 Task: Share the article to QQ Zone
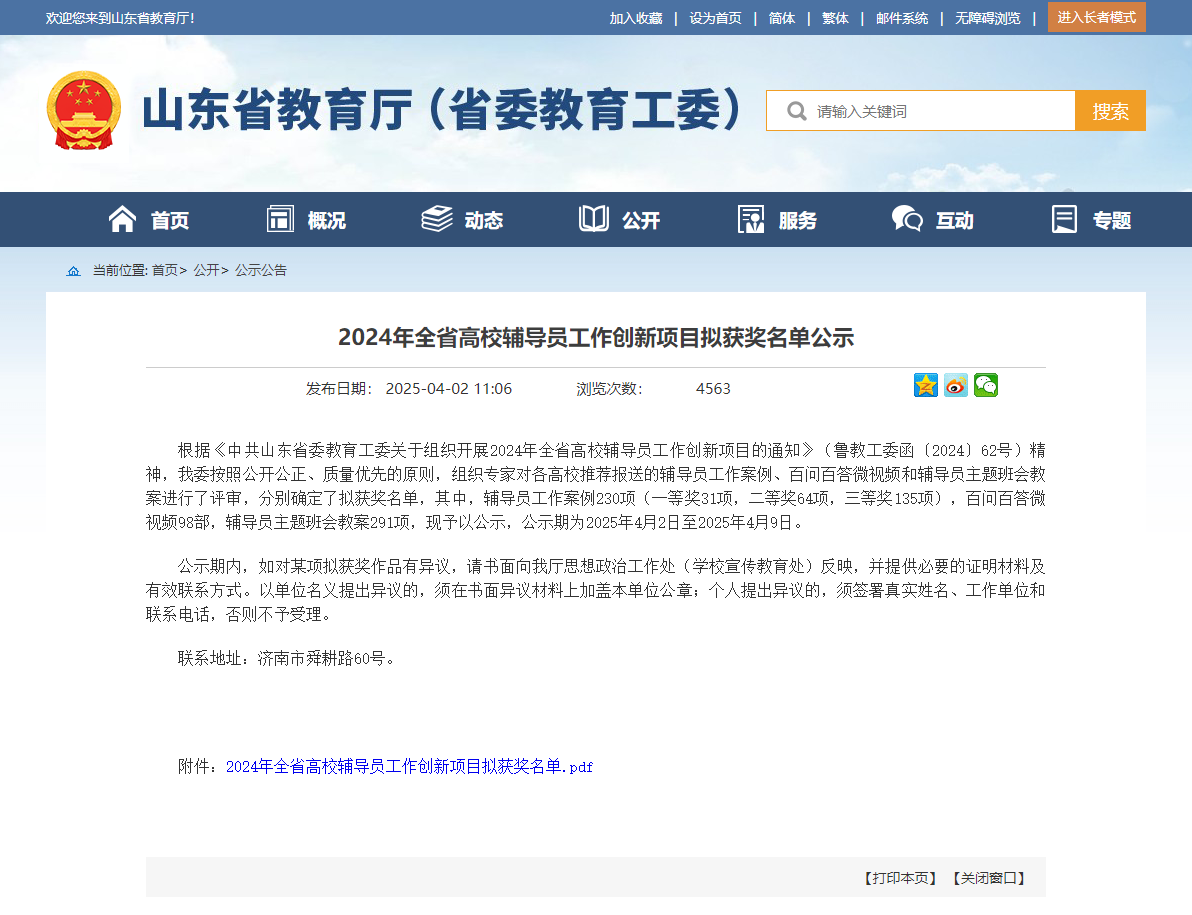click(926, 385)
